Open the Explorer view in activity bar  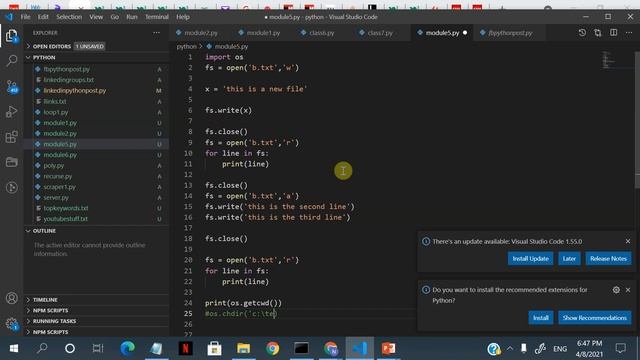coord(11,36)
